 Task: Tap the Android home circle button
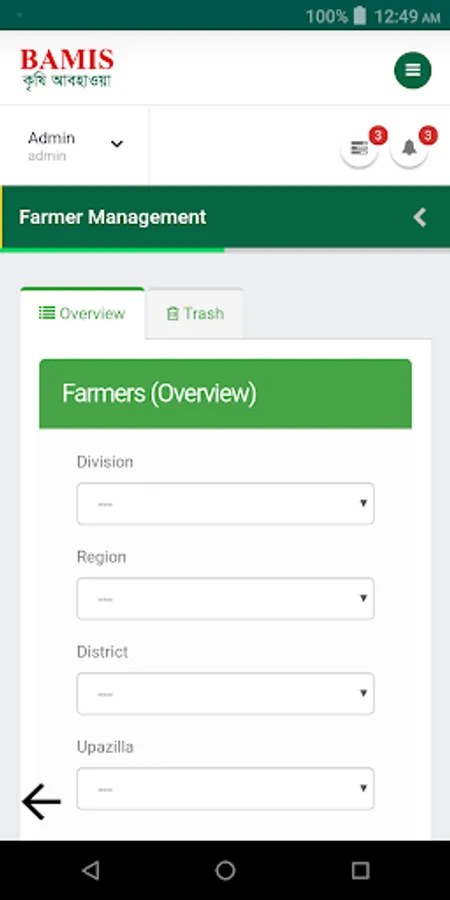pos(225,870)
